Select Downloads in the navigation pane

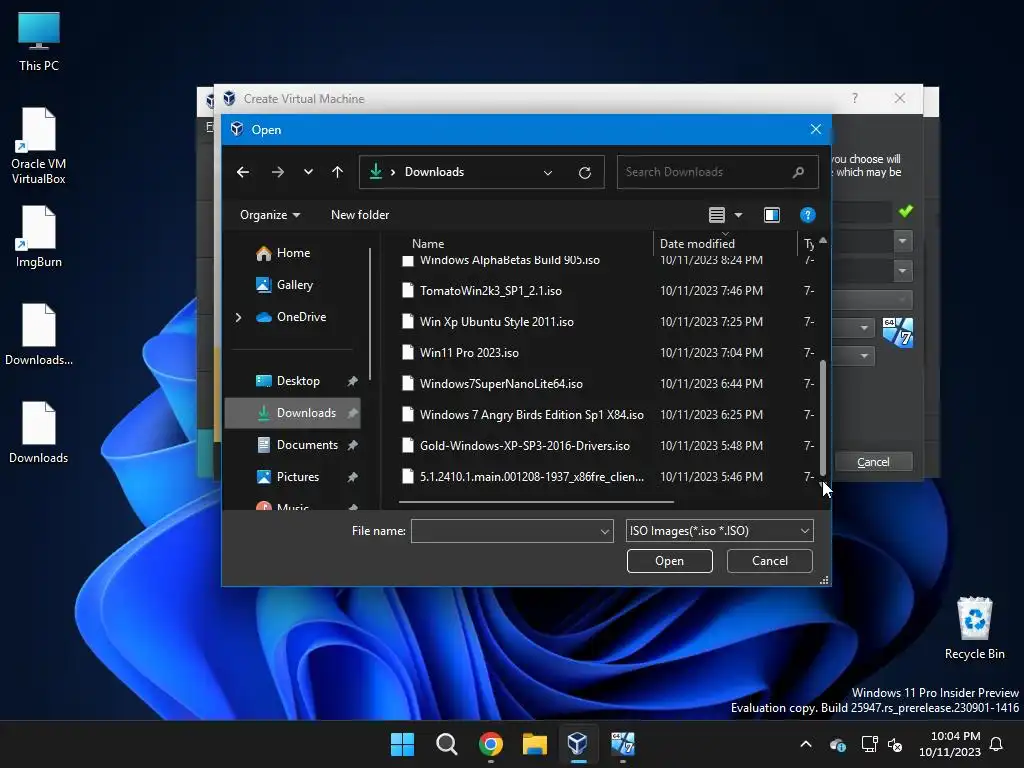coord(293,413)
